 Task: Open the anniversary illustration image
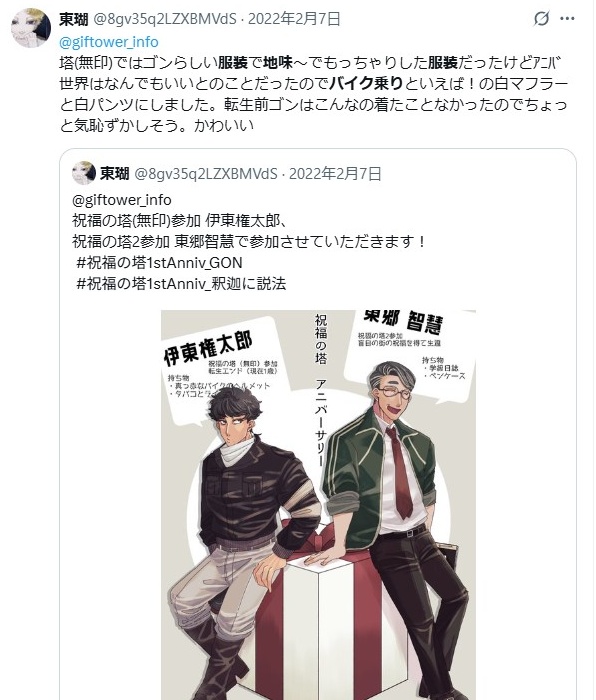click(318, 504)
